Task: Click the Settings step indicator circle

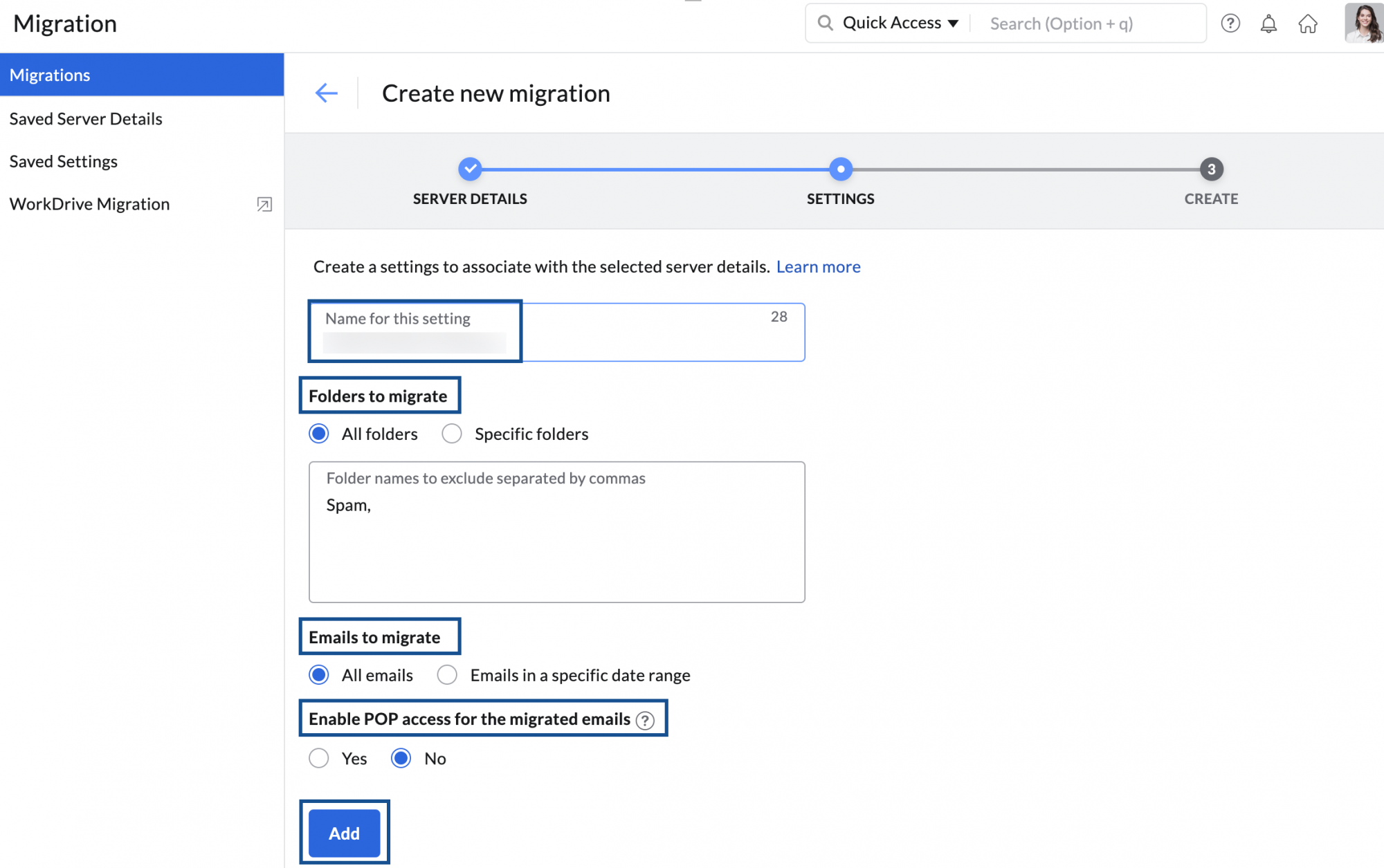Action: click(840, 168)
